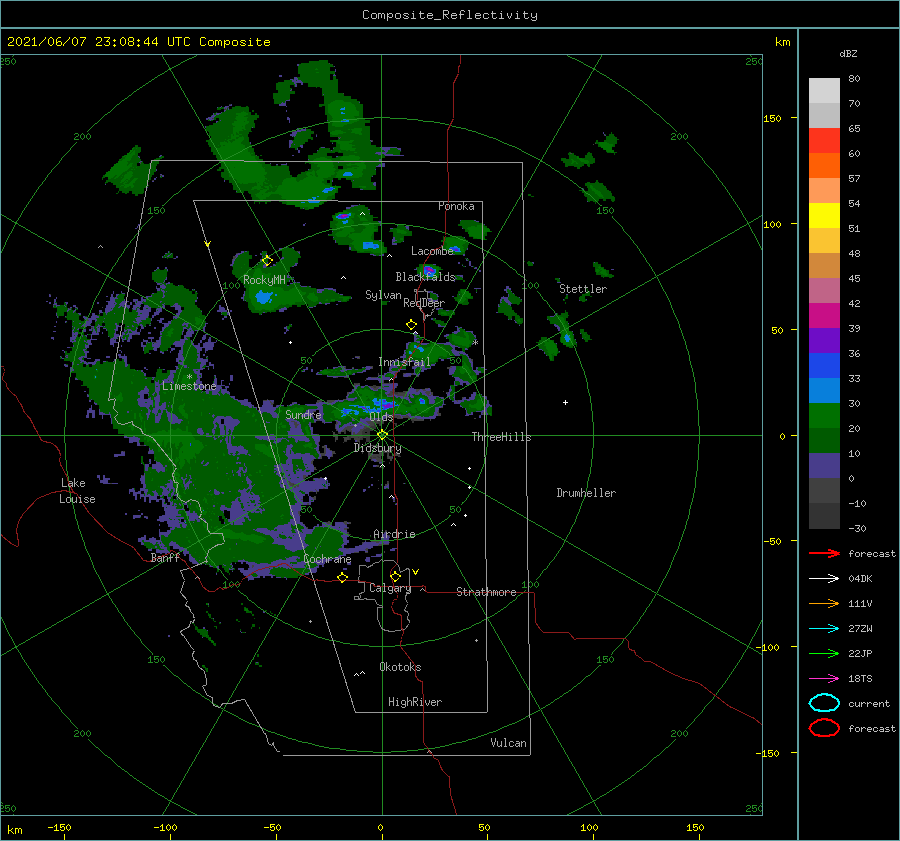Click the Blackfalds town label

coord(425,277)
